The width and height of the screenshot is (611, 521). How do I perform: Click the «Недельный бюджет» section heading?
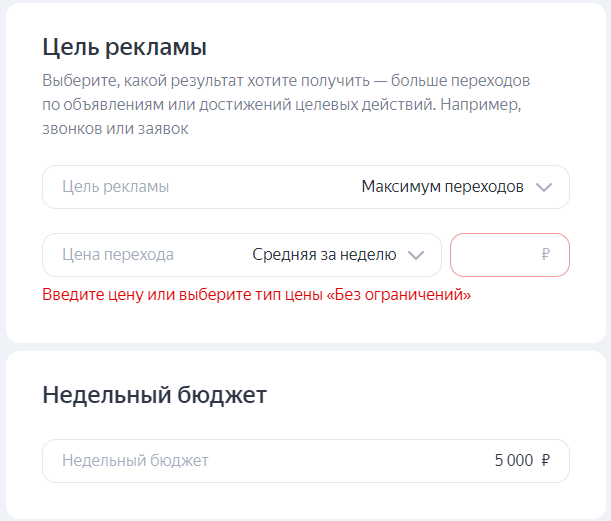pos(154,395)
